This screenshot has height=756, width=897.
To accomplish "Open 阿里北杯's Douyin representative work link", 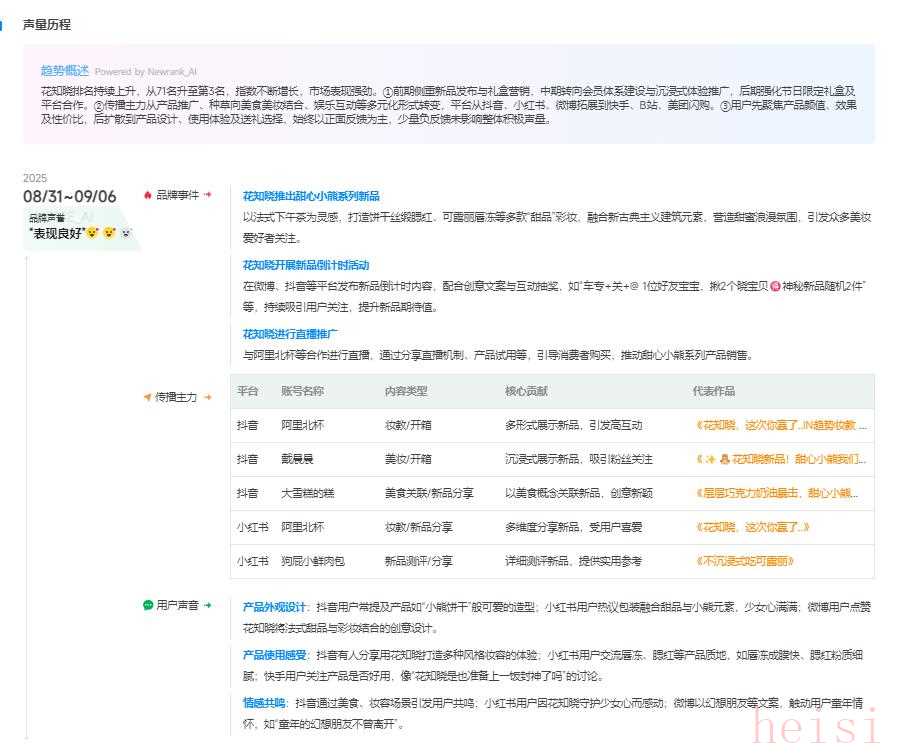I will pyautogui.click(x=781, y=425).
